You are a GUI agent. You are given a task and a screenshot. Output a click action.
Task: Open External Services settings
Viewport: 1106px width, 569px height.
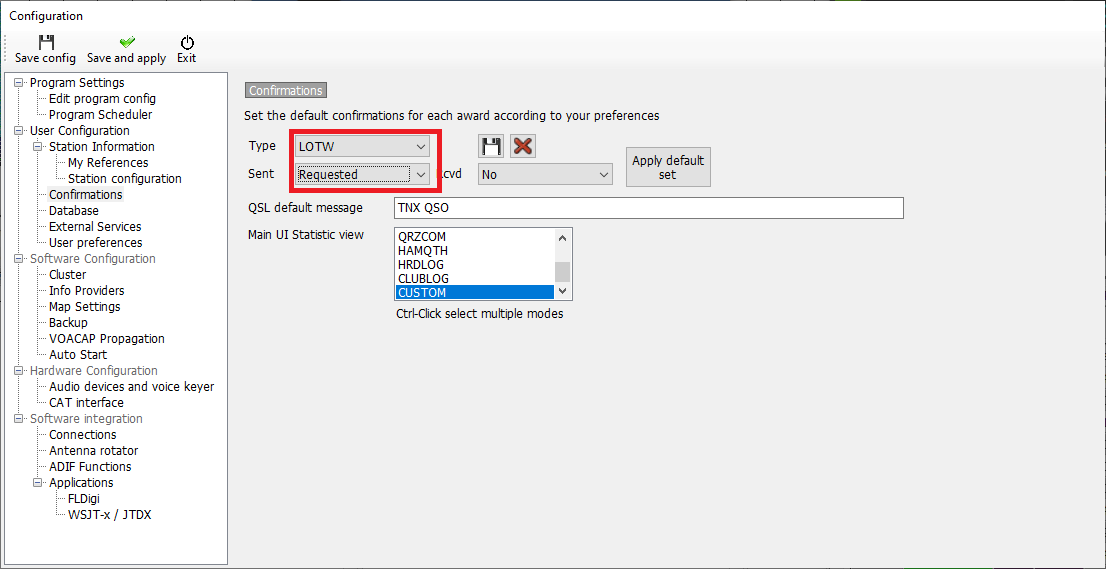95,227
